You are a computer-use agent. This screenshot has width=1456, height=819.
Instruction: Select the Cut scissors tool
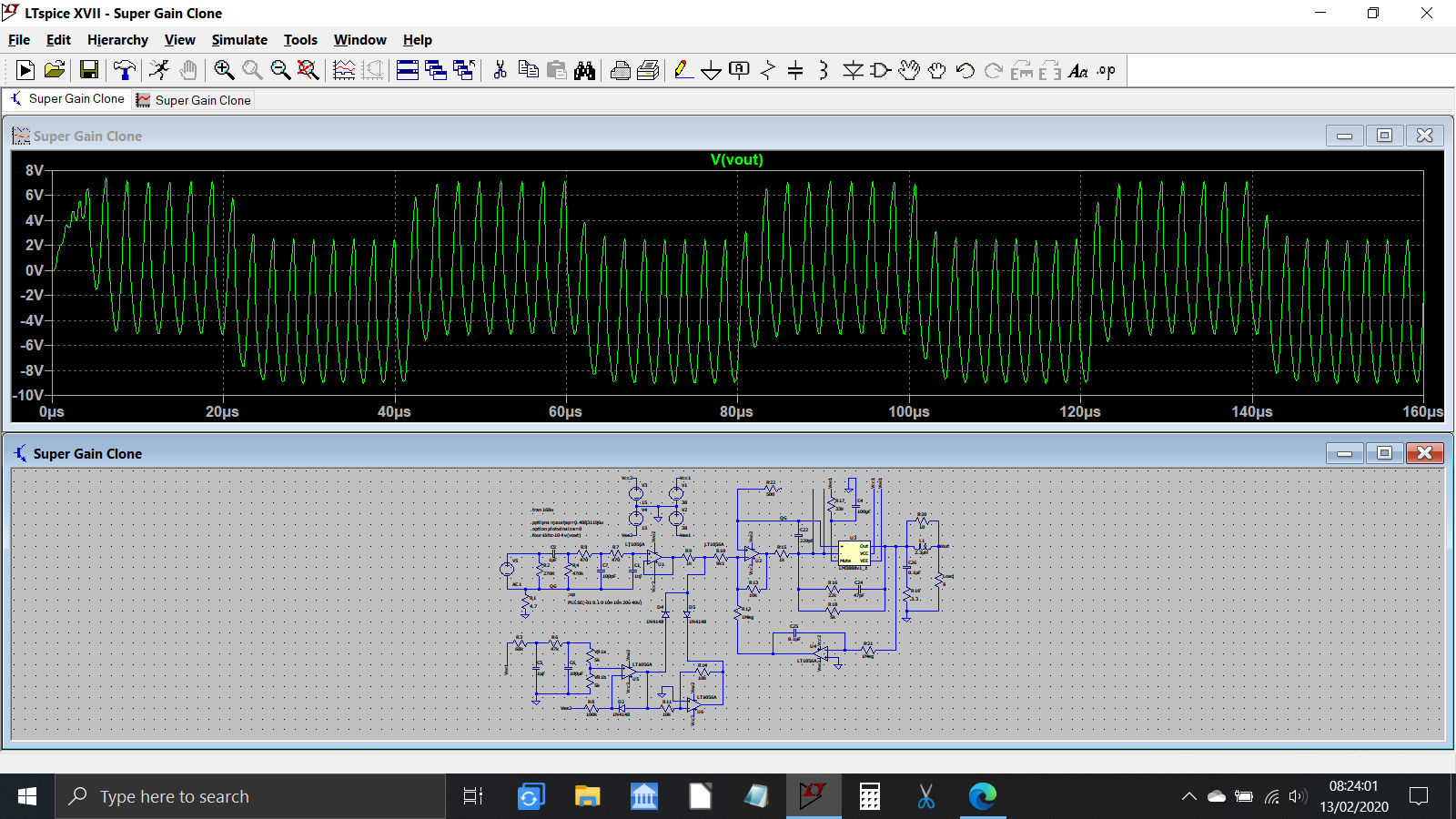point(500,70)
